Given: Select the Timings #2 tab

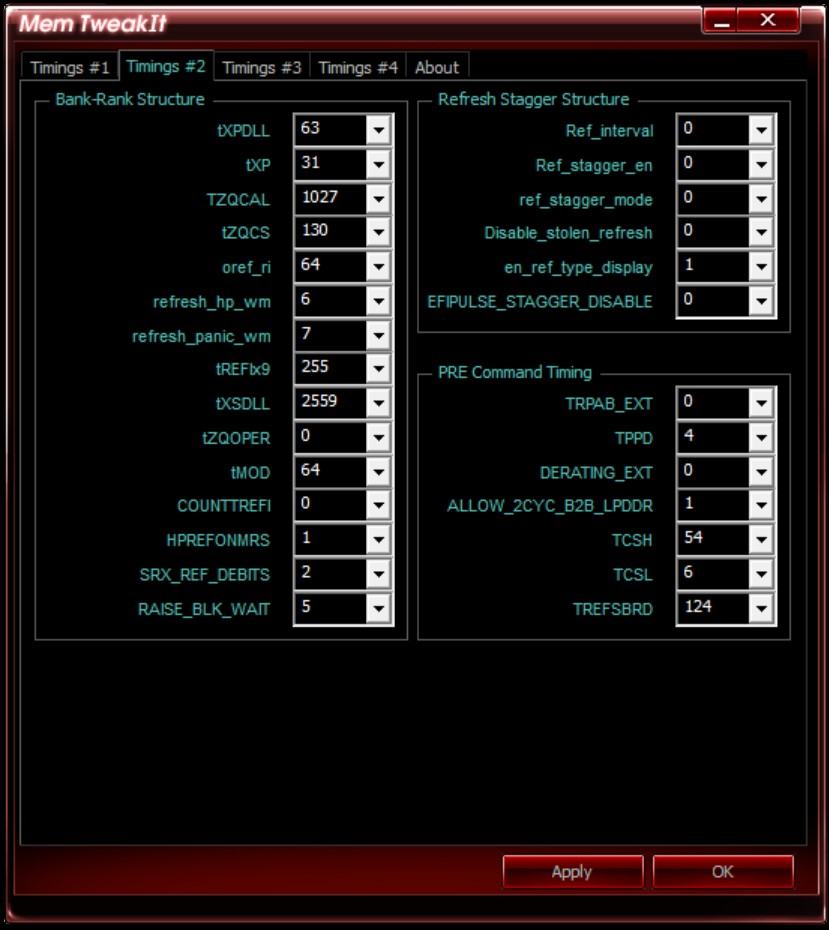Looking at the screenshot, I should (166, 66).
